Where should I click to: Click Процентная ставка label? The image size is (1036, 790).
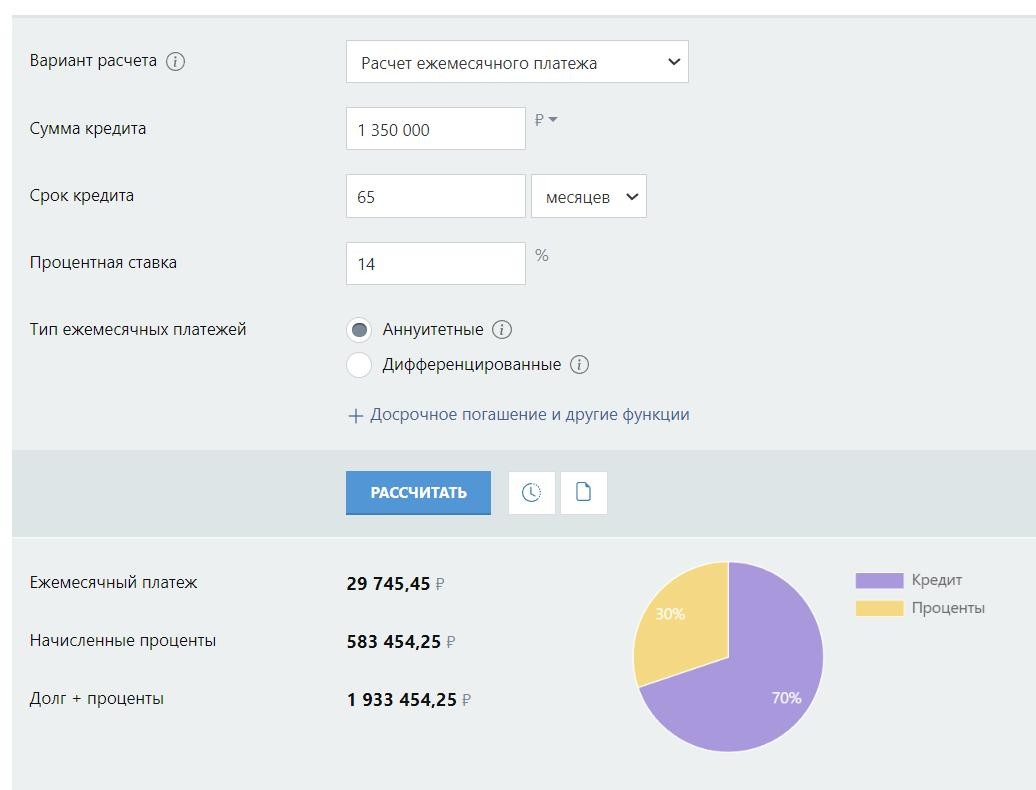[x=103, y=262]
